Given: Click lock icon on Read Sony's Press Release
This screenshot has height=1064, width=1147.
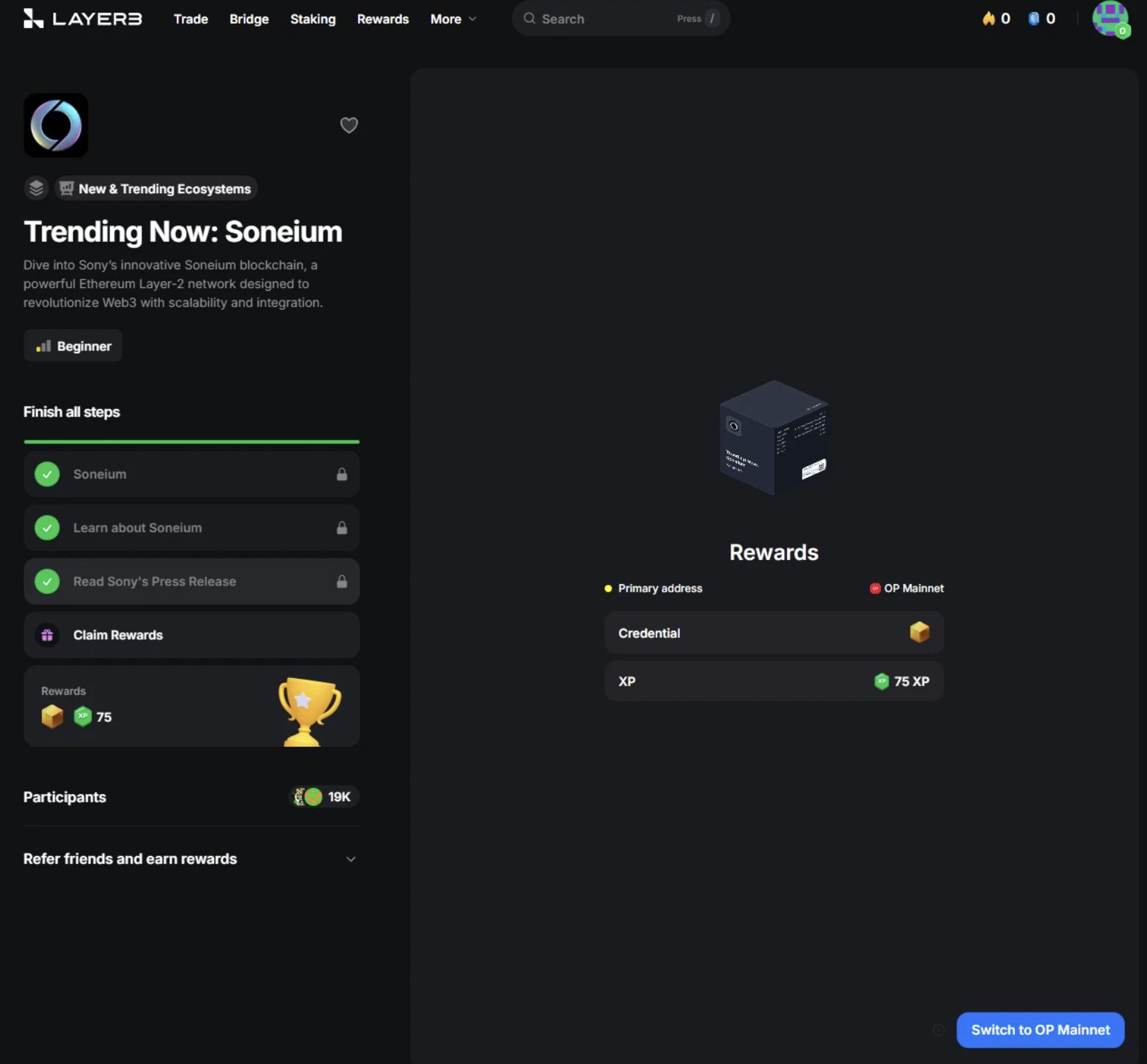Looking at the screenshot, I should 342,581.
